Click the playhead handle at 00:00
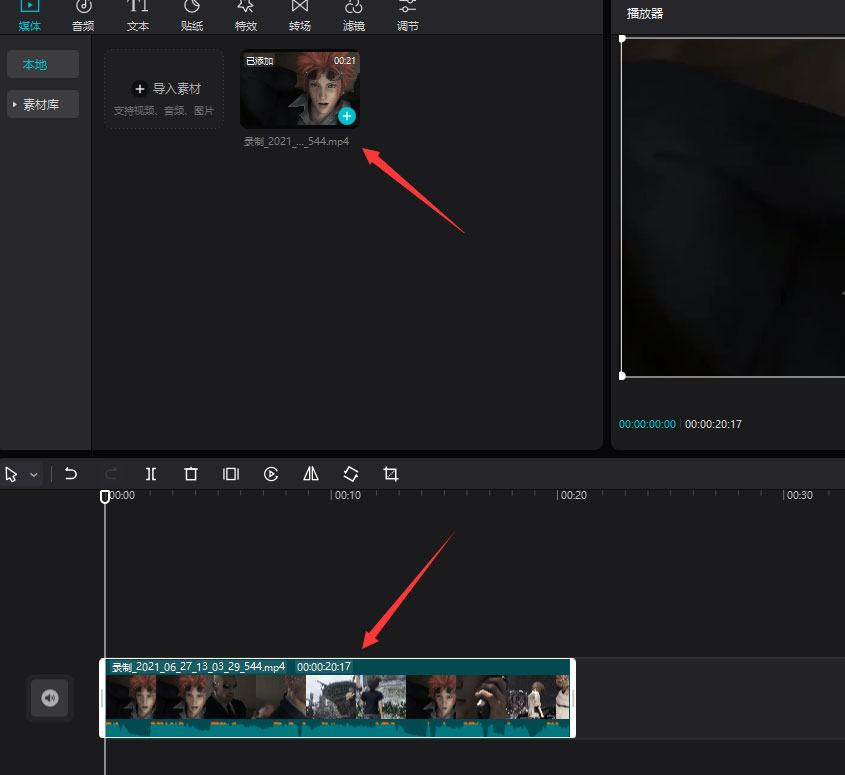 tap(105, 496)
